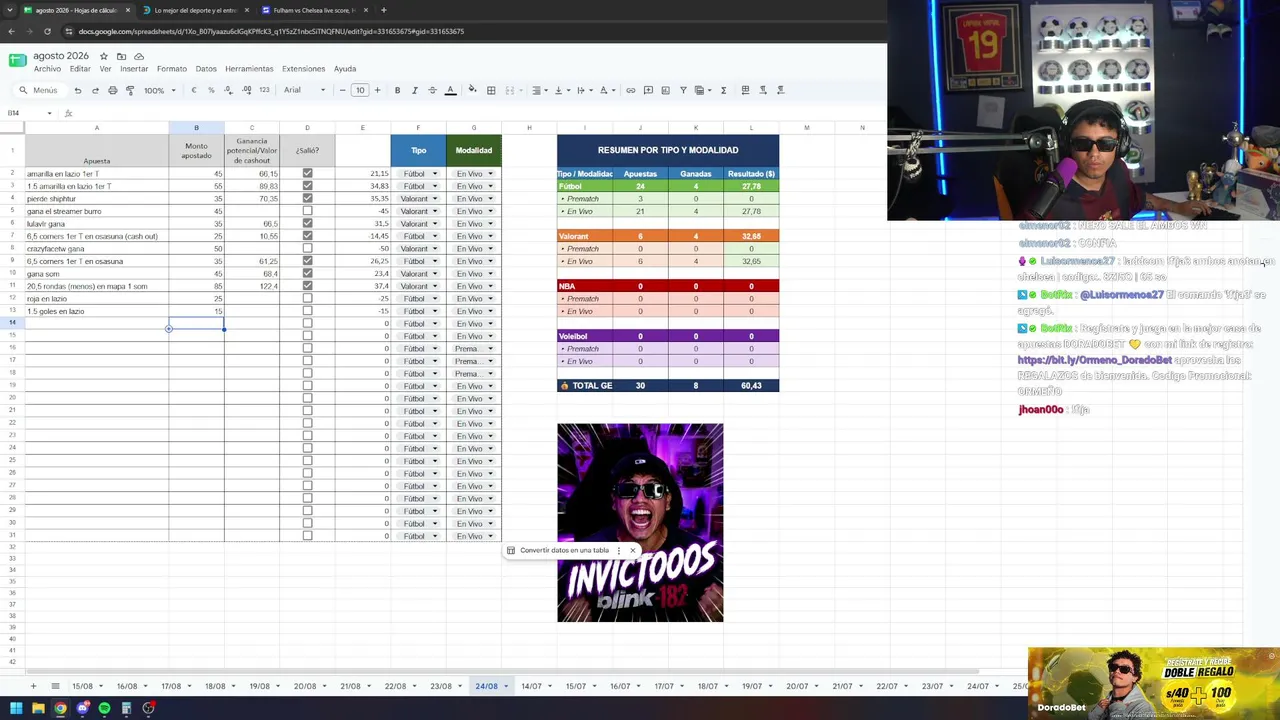Screen dimensions: 1280x720
Task: Uncheck ¿Salió? for gana som row
Action: point(307,273)
